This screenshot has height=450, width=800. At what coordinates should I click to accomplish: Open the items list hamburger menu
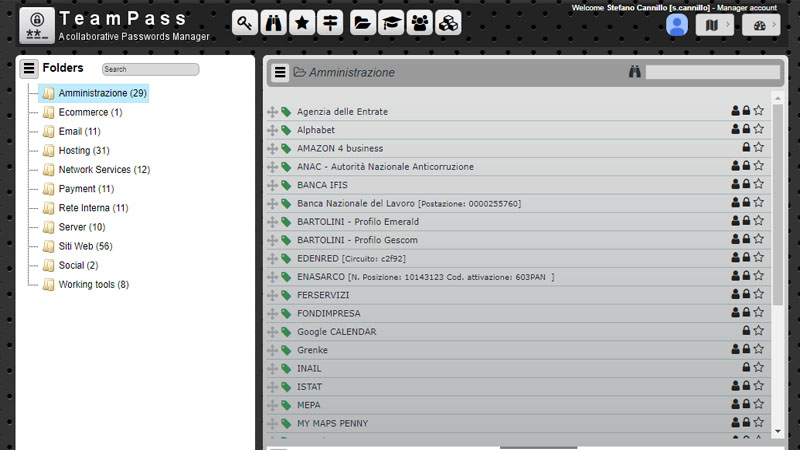point(281,72)
